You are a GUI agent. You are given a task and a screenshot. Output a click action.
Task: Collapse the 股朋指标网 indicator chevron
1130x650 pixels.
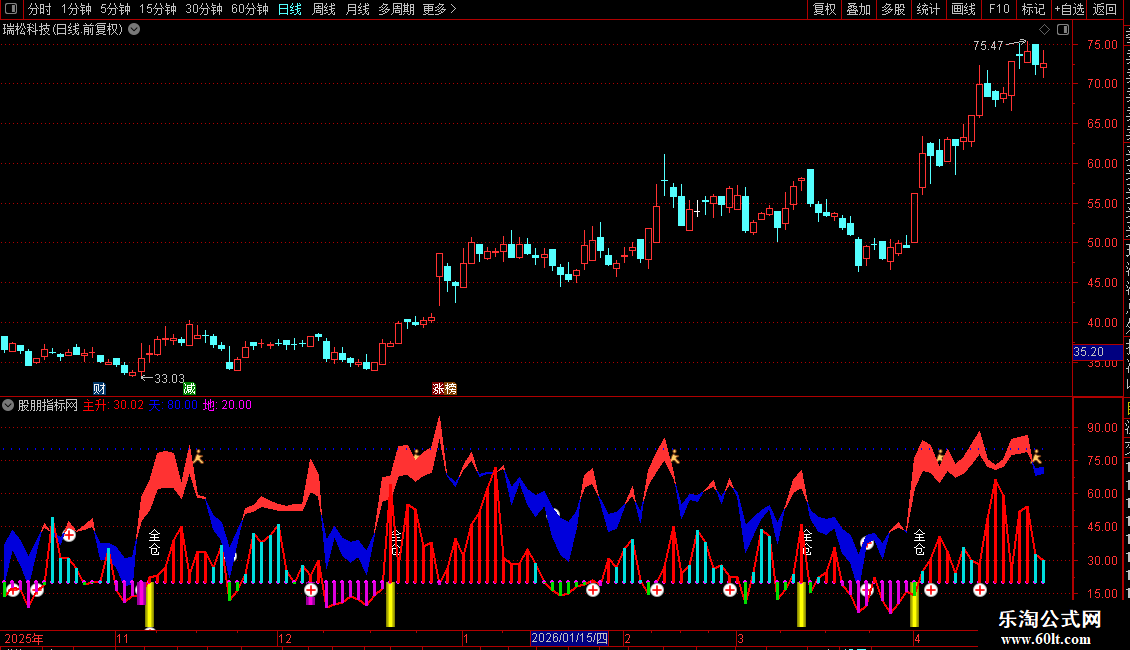click(8, 405)
